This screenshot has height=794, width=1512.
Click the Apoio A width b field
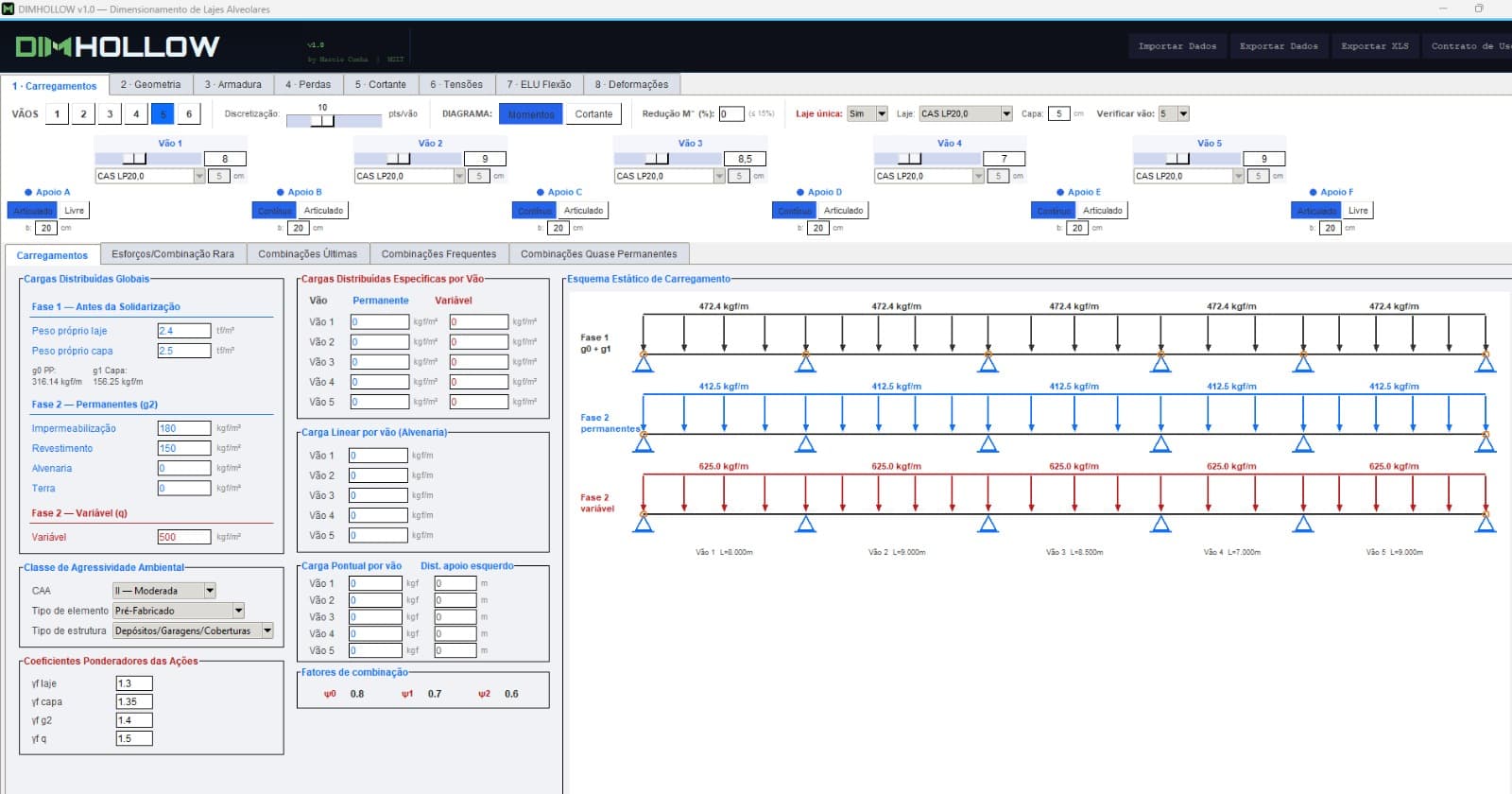(47, 228)
